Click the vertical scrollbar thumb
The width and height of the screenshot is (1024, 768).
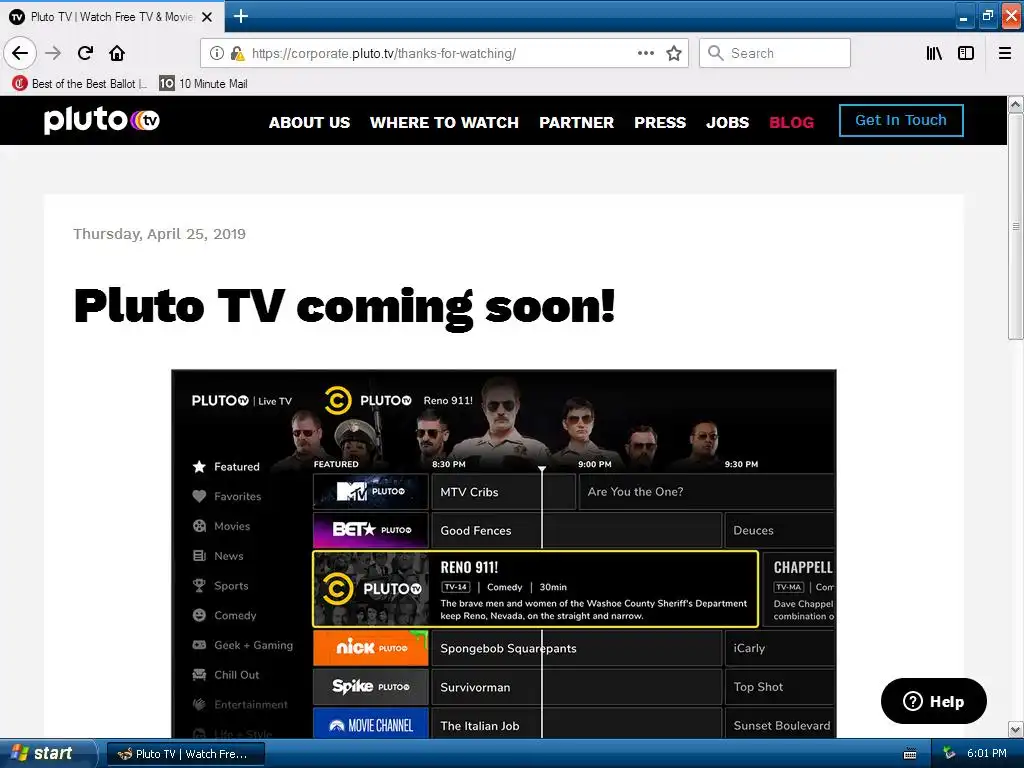coord(1016,226)
